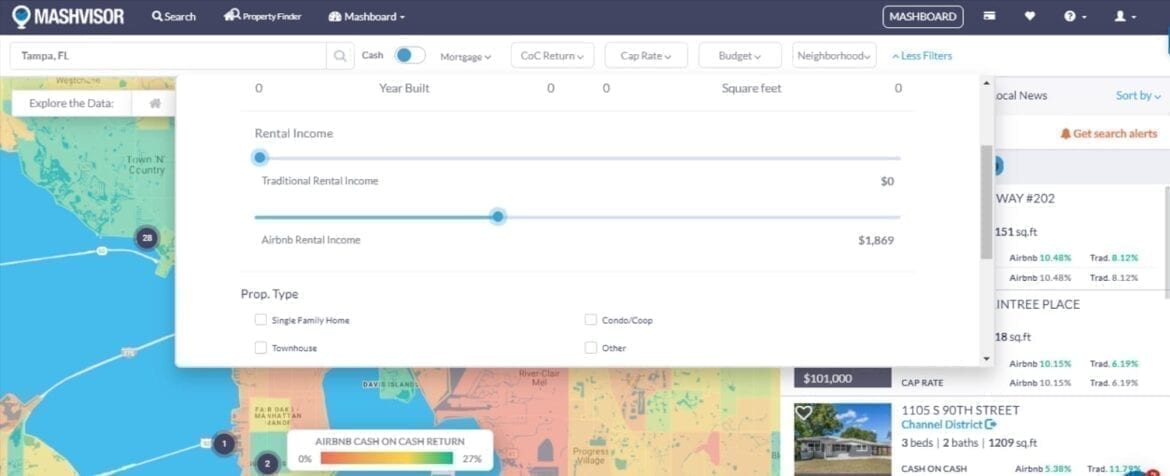
Task: Open Property Finder in the top navigation
Action: [x=264, y=17]
